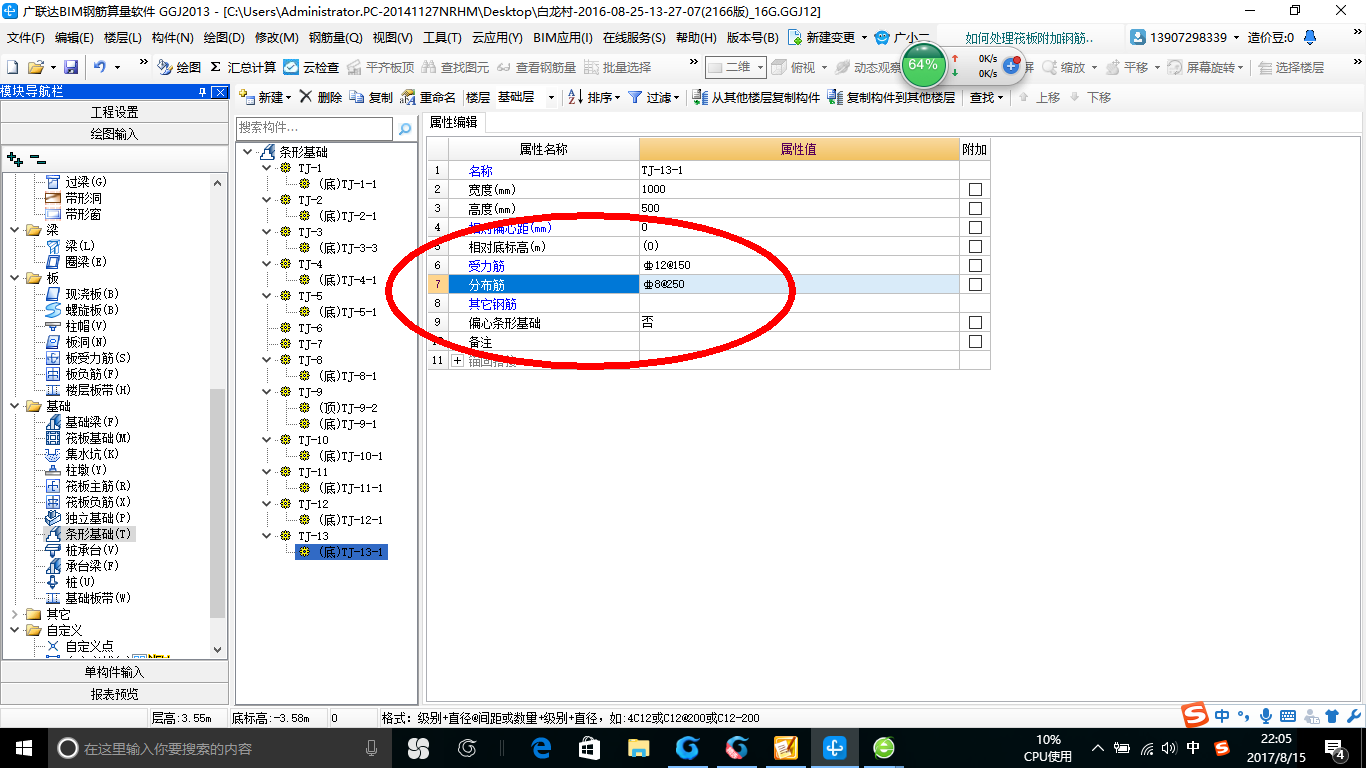1366x768 pixels.
Task: Collapse the TJ-9 node in component tree
Action: click(266, 392)
